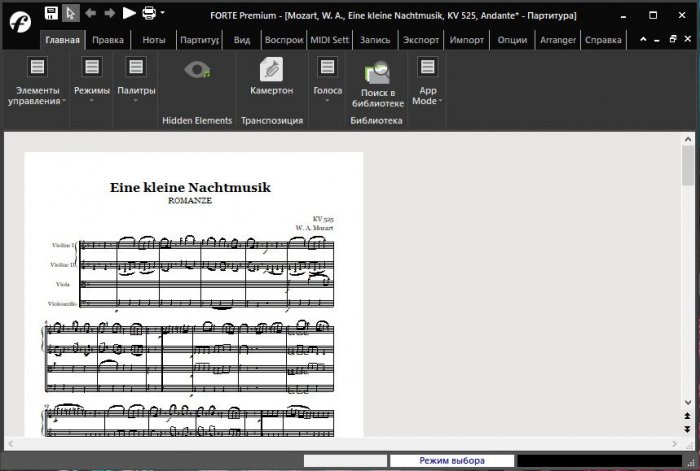
Task: Select the KV 525 opus text
Action: coord(323,219)
